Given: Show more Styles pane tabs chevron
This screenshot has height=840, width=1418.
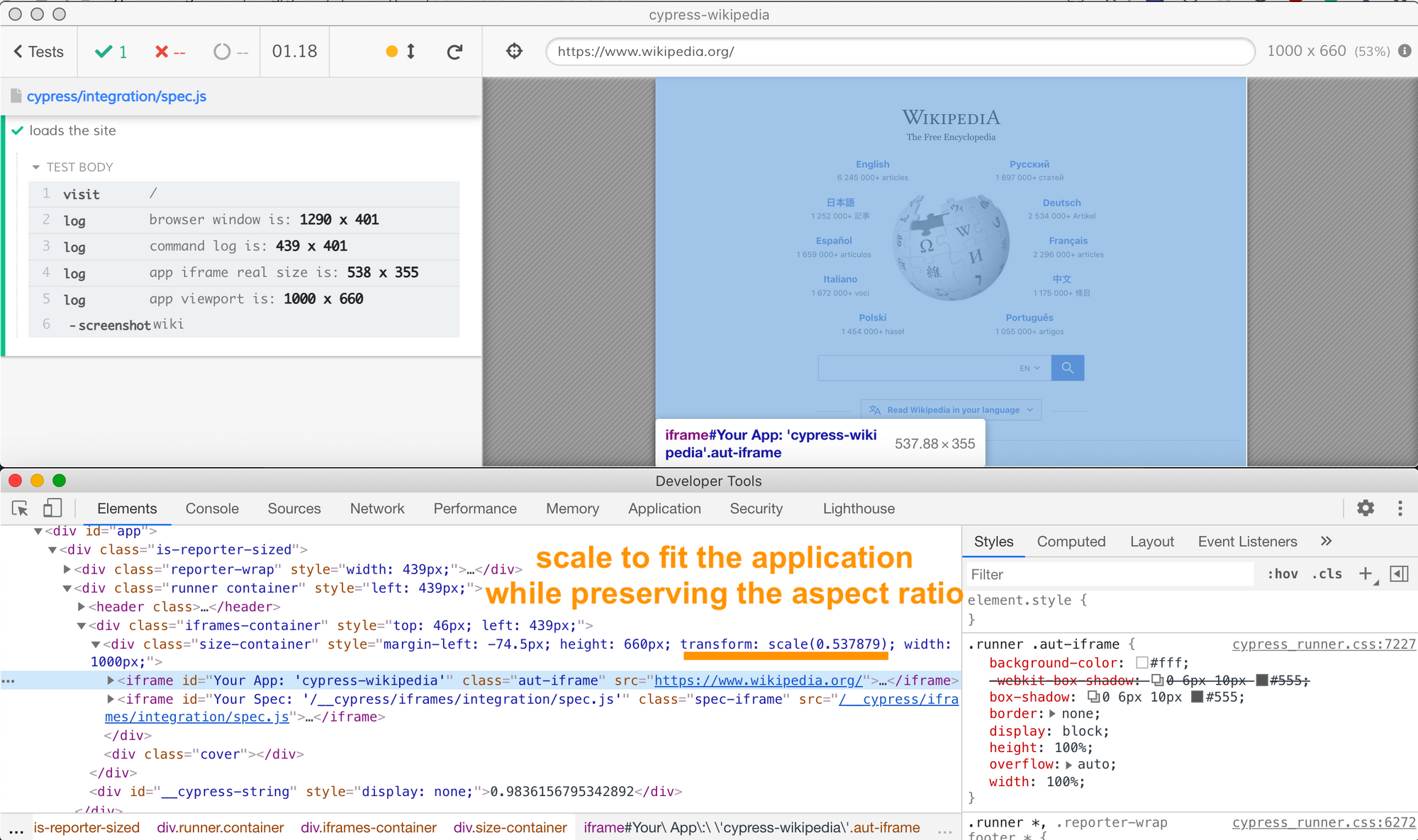Looking at the screenshot, I should point(1326,542).
